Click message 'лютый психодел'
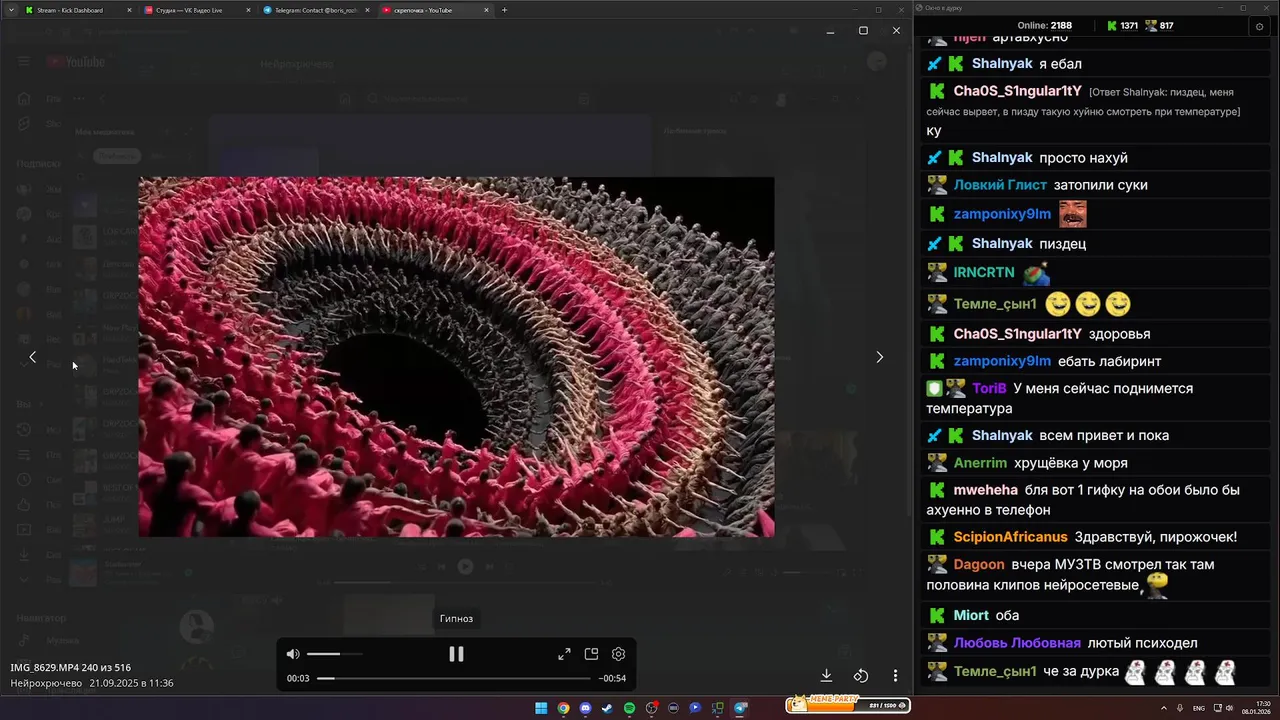This screenshot has width=1280, height=720. (1143, 643)
